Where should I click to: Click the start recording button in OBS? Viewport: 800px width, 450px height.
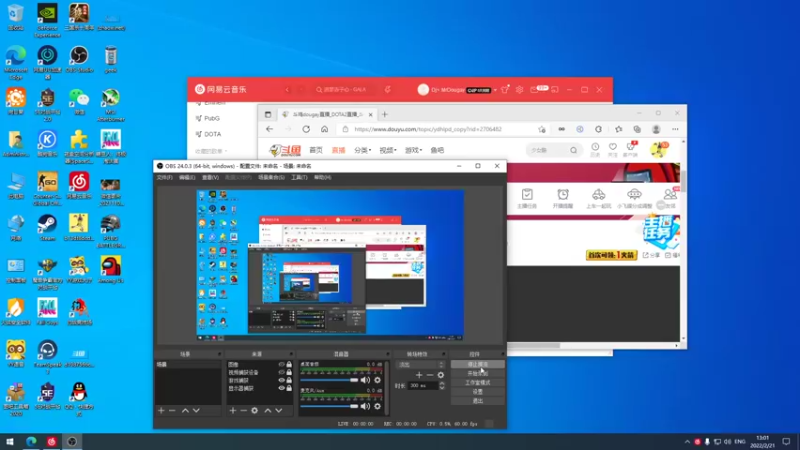[x=478, y=373]
